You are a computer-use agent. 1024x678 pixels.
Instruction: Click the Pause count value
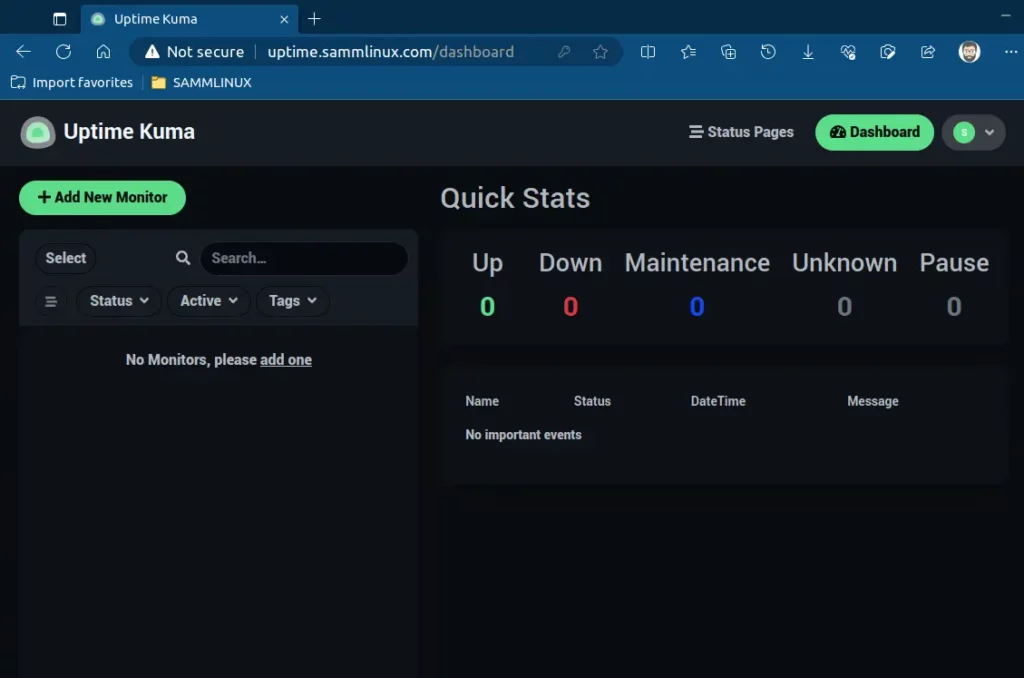pos(954,306)
